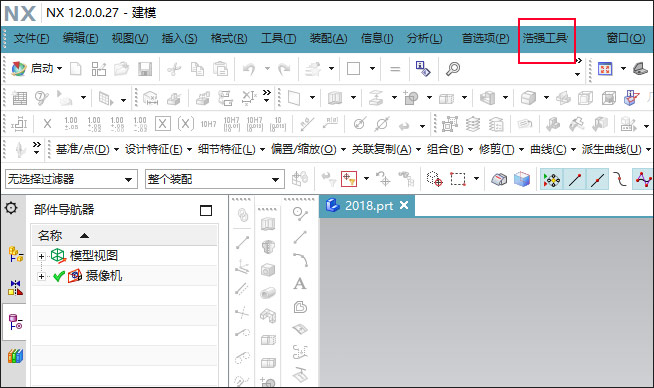Click the window layout icon near 窗口 menu
654x388 pixels.
605,68
